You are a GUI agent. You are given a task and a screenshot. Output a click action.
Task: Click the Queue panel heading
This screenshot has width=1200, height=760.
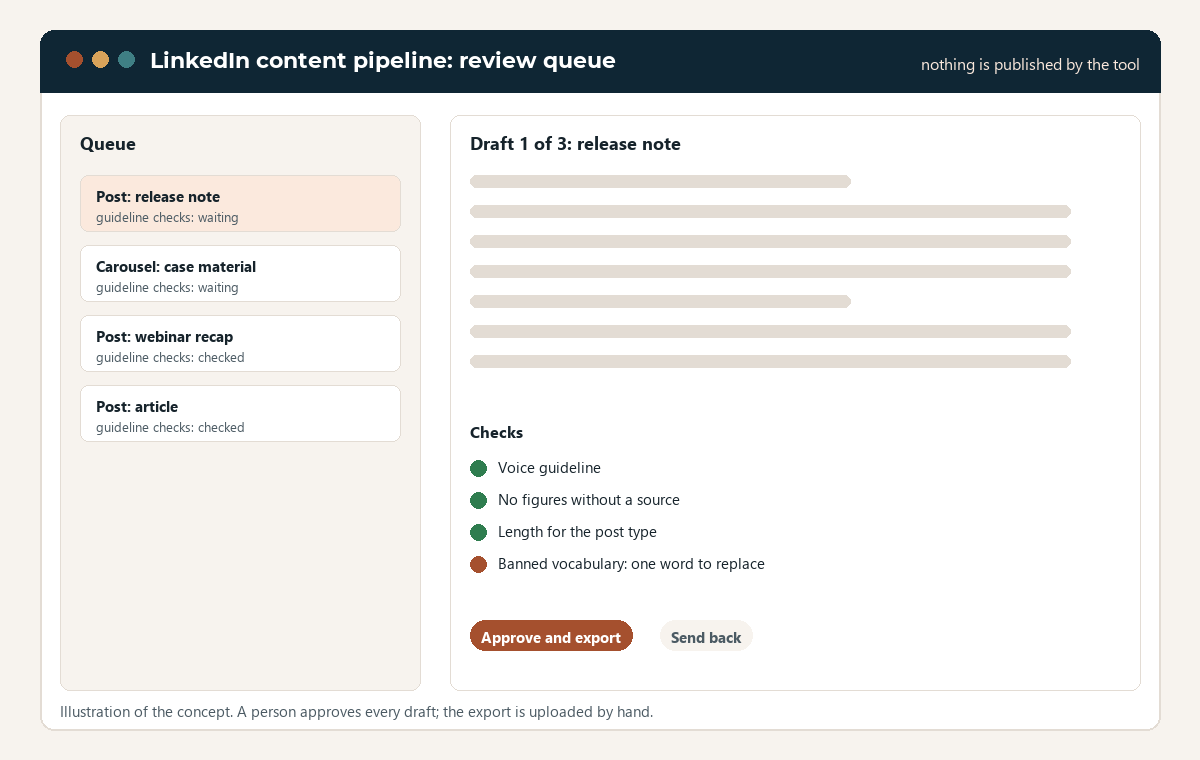point(108,144)
